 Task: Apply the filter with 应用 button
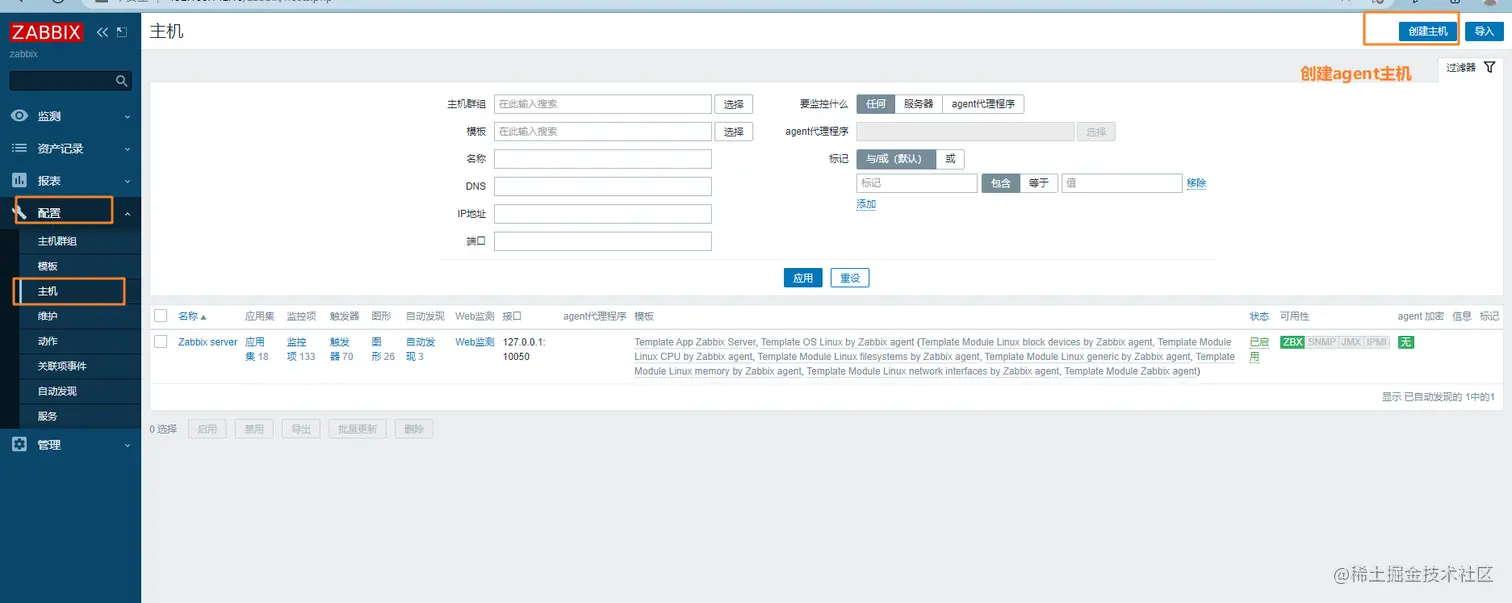click(803, 278)
